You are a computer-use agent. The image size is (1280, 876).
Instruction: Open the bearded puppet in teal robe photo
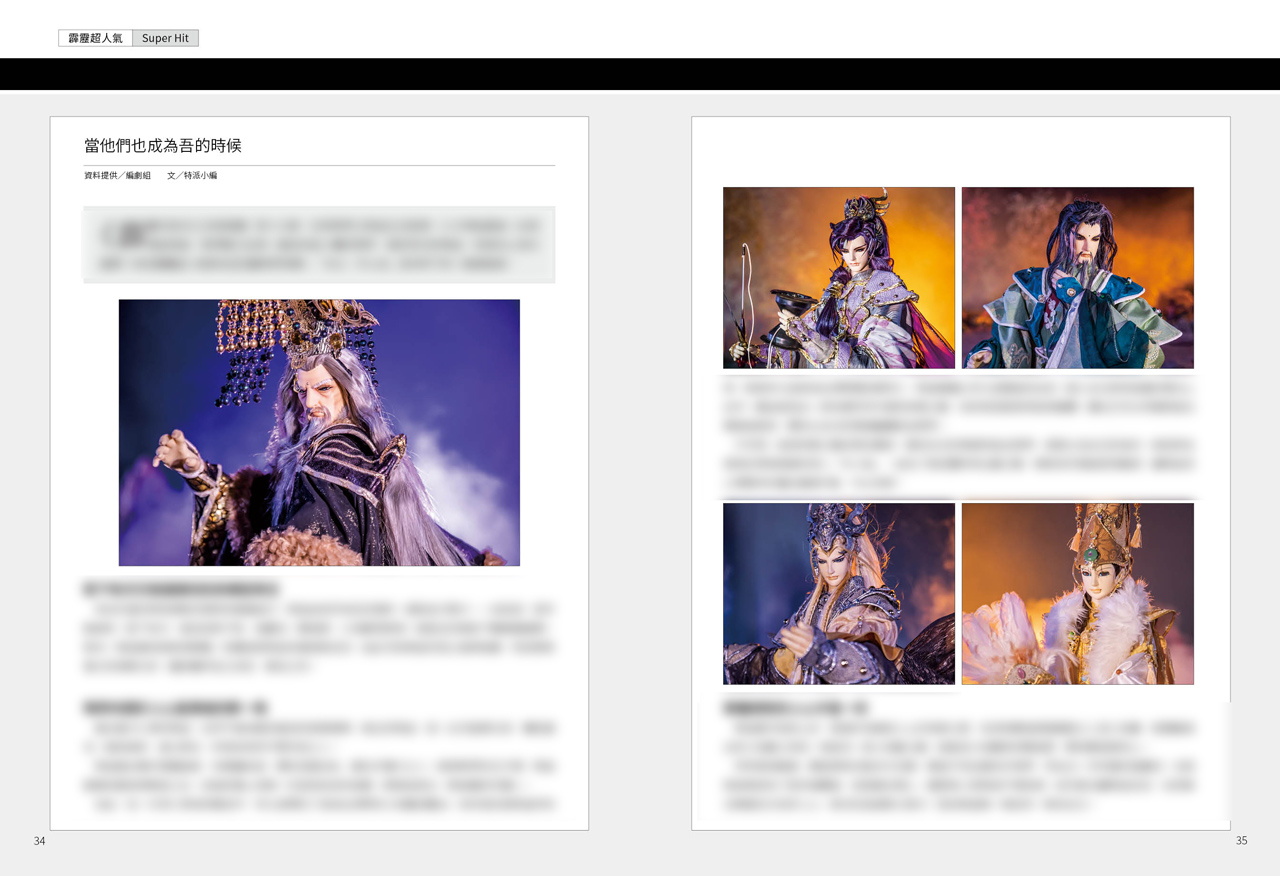pyautogui.click(x=1078, y=278)
